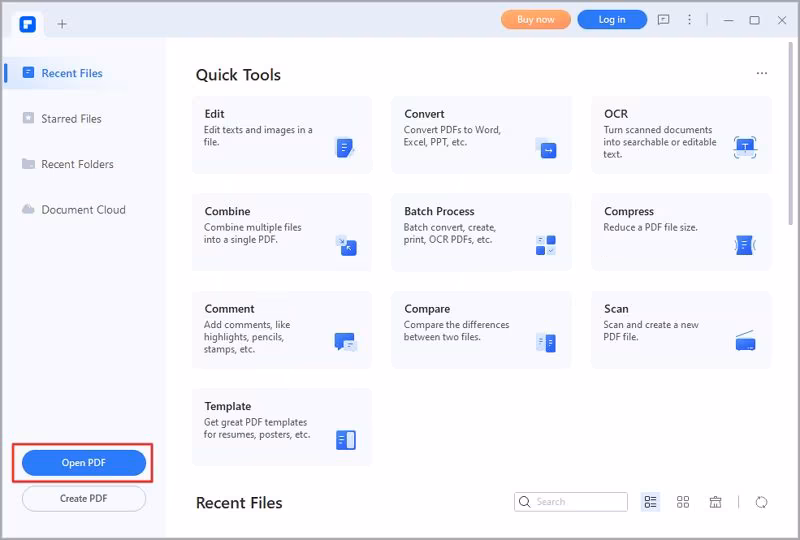Open Quick Tools more options menu

tap(762, 74)
